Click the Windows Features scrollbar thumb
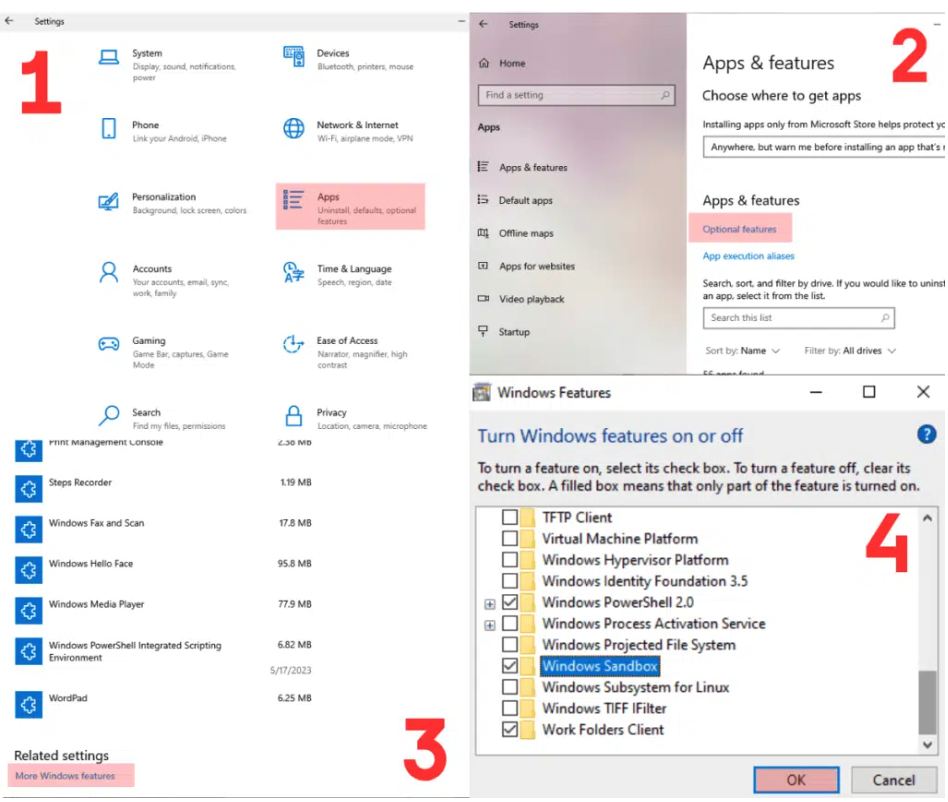The height and width of the screenshot is (802, 948). tap(927, 702)
